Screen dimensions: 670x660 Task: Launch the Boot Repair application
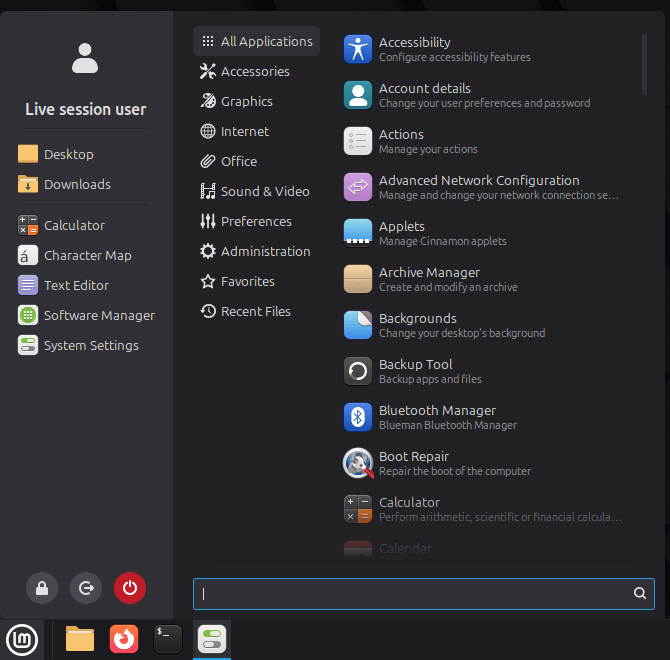click(413, 463)
